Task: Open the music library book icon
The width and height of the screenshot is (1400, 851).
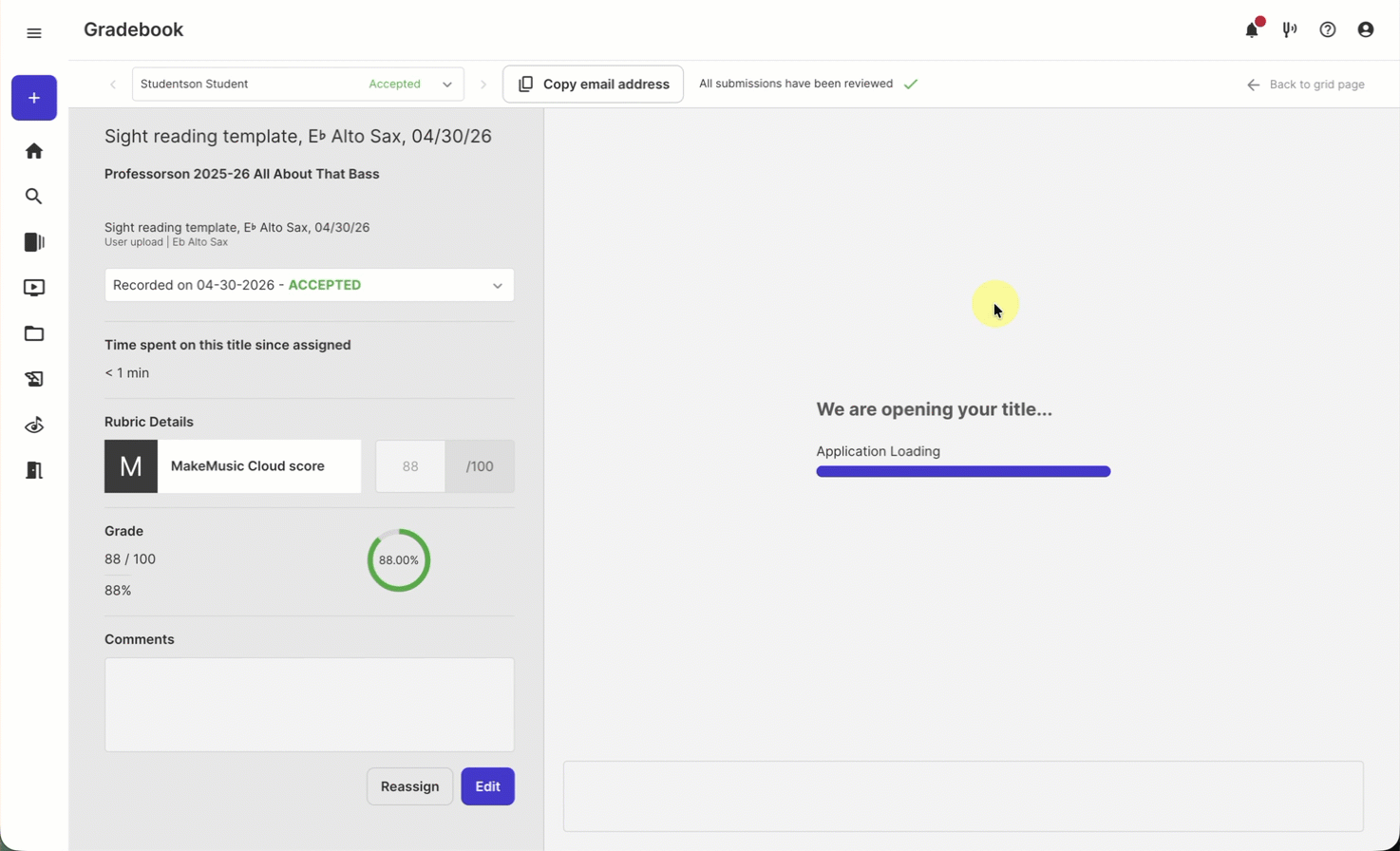Action: click(x=34, y=242)
